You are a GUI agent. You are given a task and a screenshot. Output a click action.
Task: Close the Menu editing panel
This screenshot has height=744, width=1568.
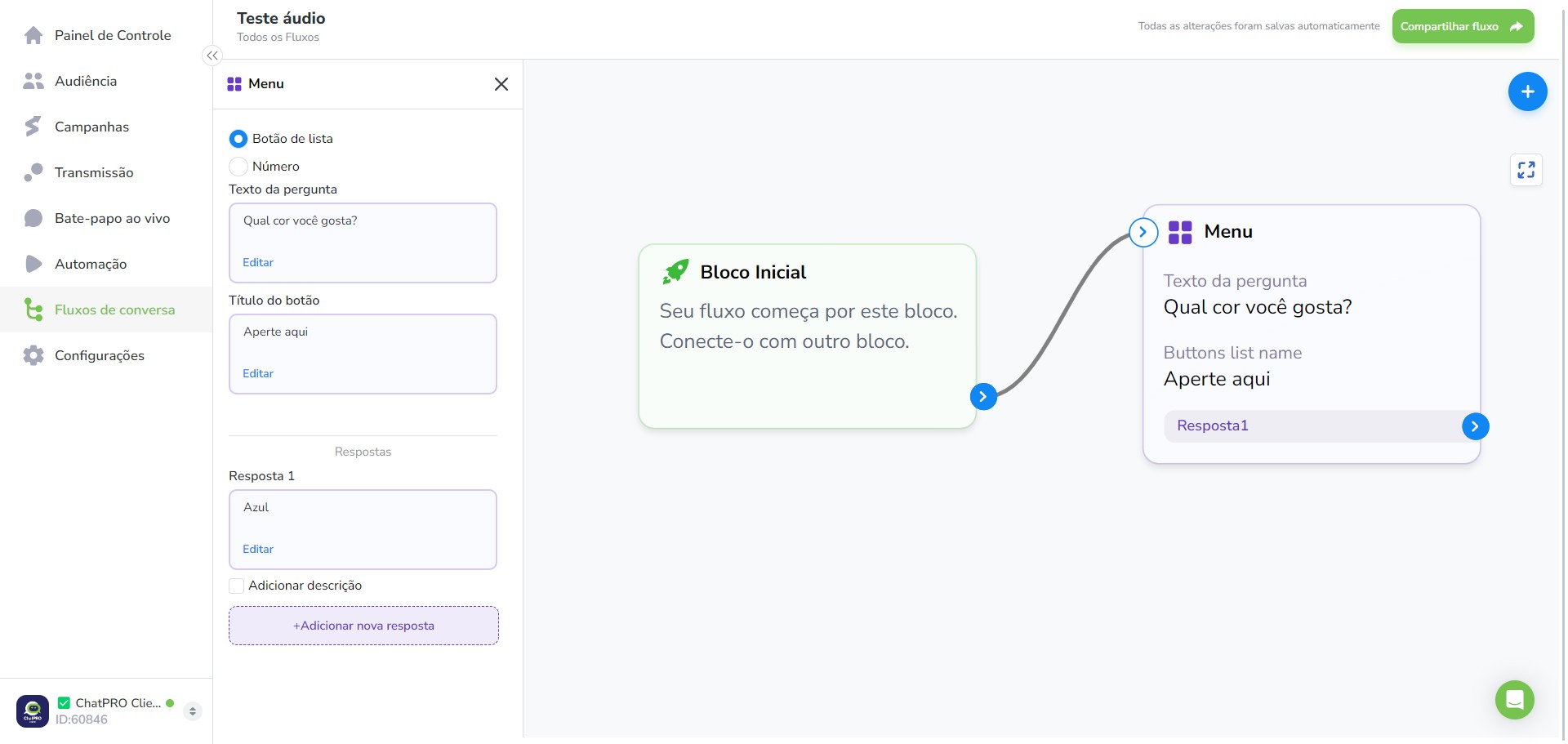(501, 84)
